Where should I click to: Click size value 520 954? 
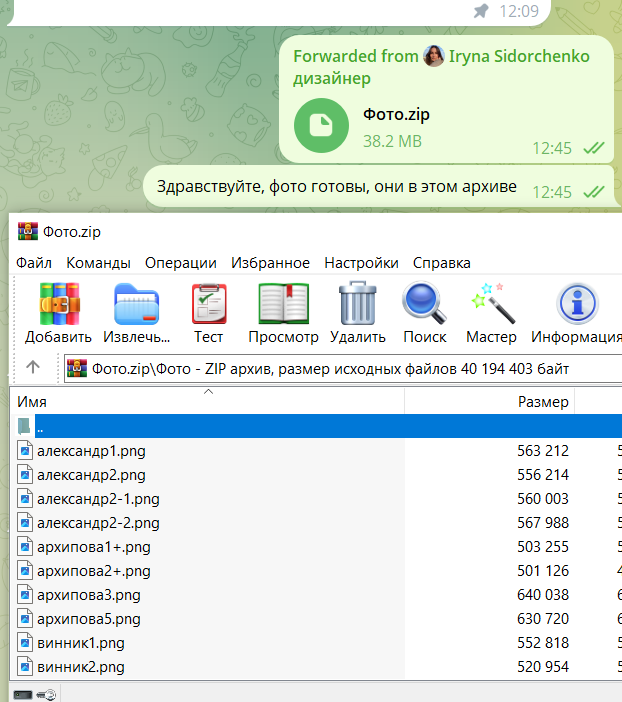(543, 667)
